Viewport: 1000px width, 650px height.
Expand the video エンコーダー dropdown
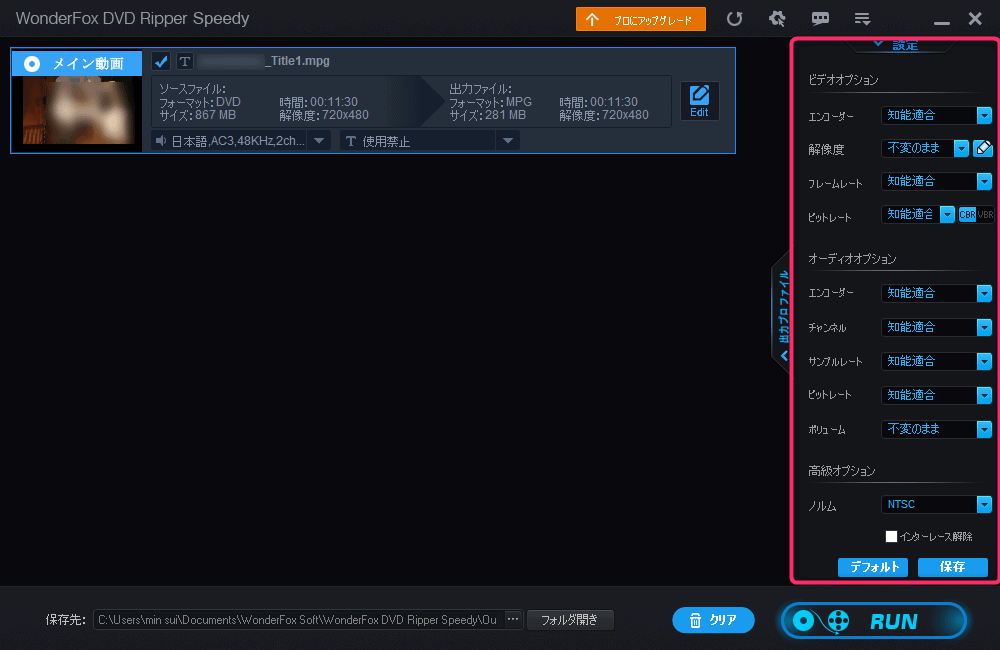[x=984, y=116]
